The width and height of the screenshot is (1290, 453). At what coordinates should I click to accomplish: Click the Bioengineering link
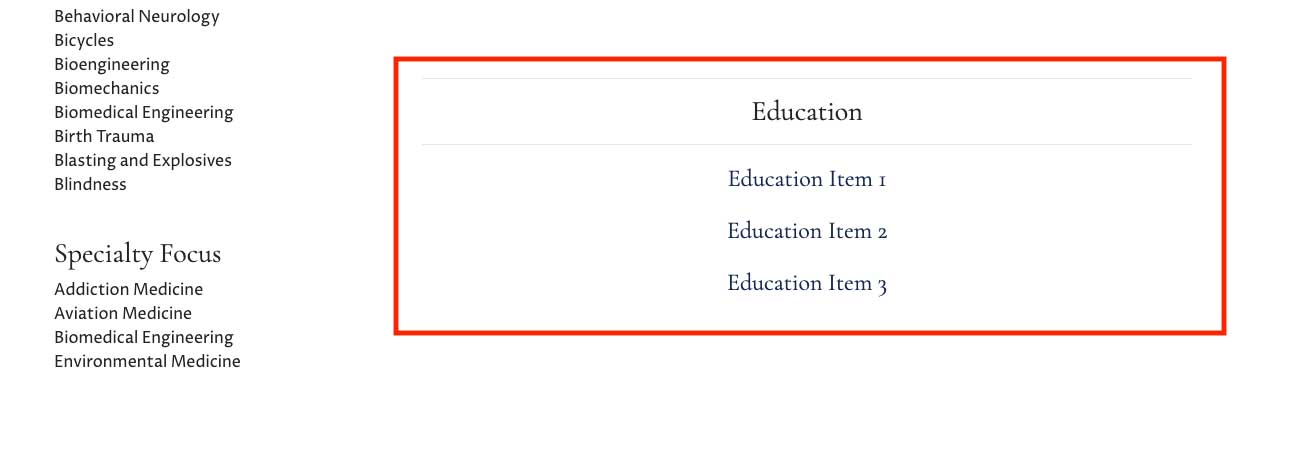tap(112, 65)
